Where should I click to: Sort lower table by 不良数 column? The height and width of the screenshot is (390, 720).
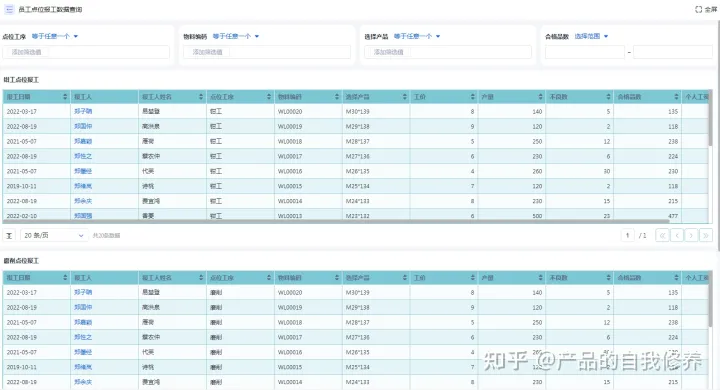tap(608, 277)
